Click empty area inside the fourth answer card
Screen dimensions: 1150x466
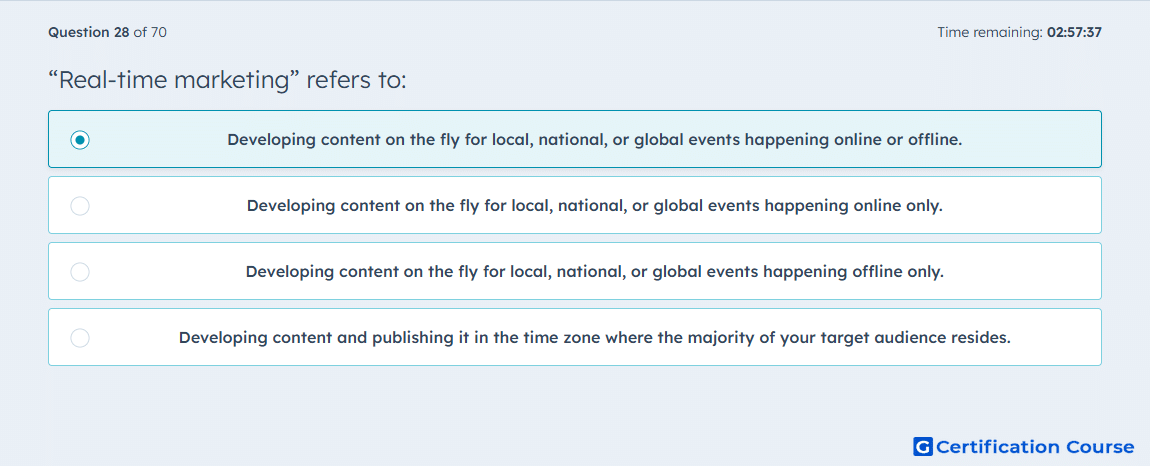[1056, 338]
